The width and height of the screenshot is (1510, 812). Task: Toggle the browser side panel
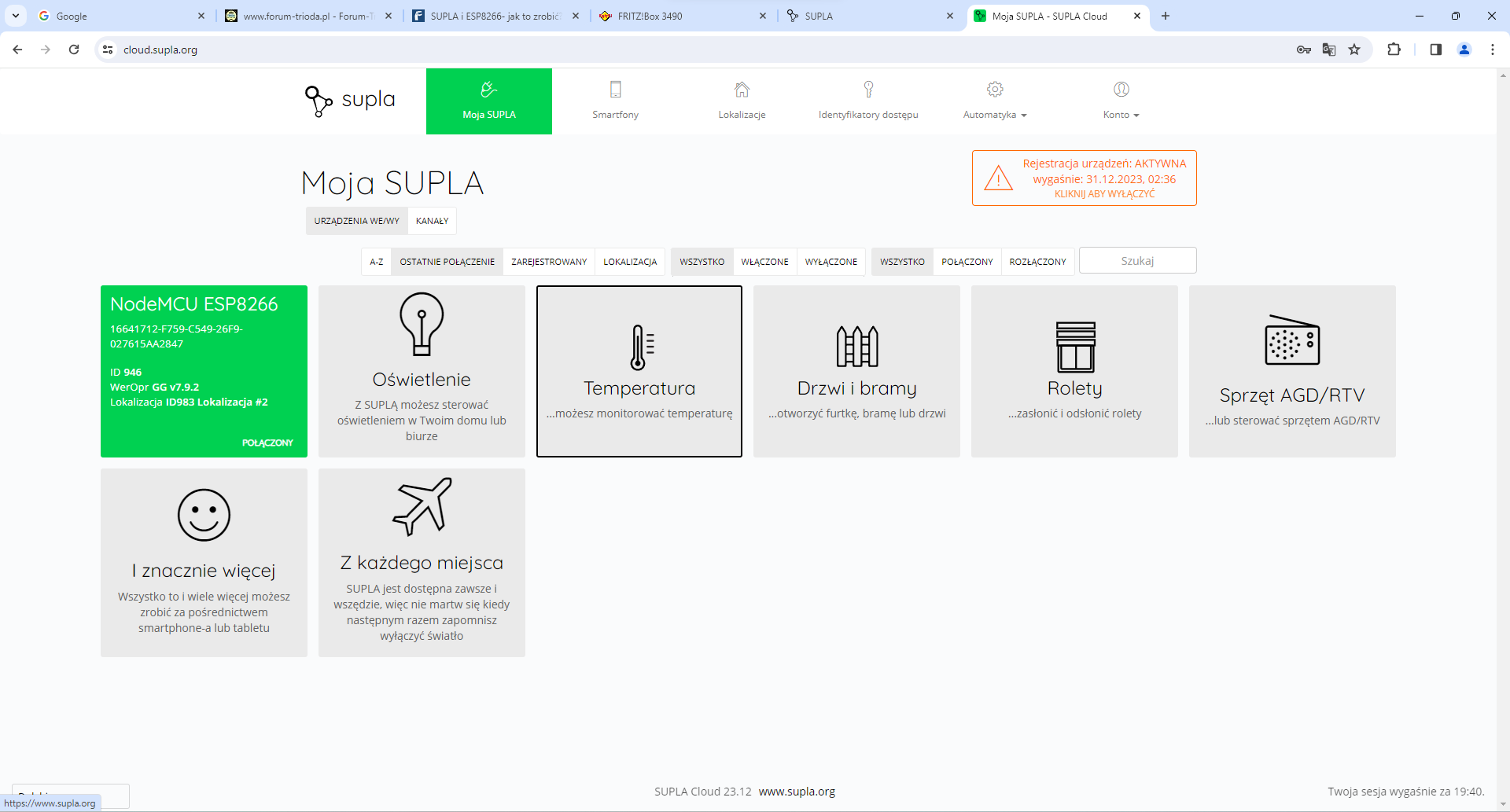pos(1435,50)
